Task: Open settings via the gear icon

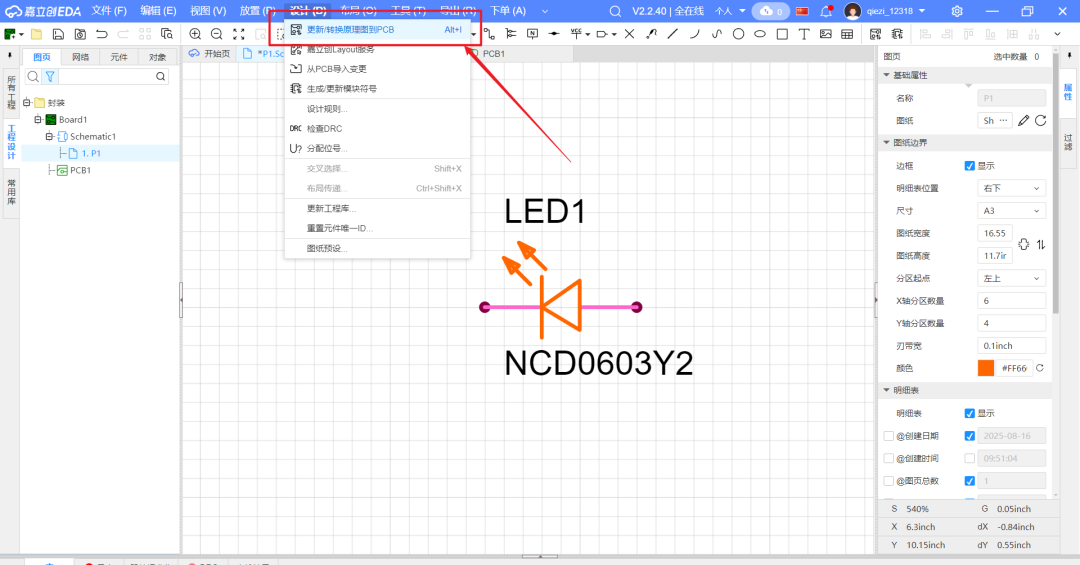Action: (x=957, y=11)
